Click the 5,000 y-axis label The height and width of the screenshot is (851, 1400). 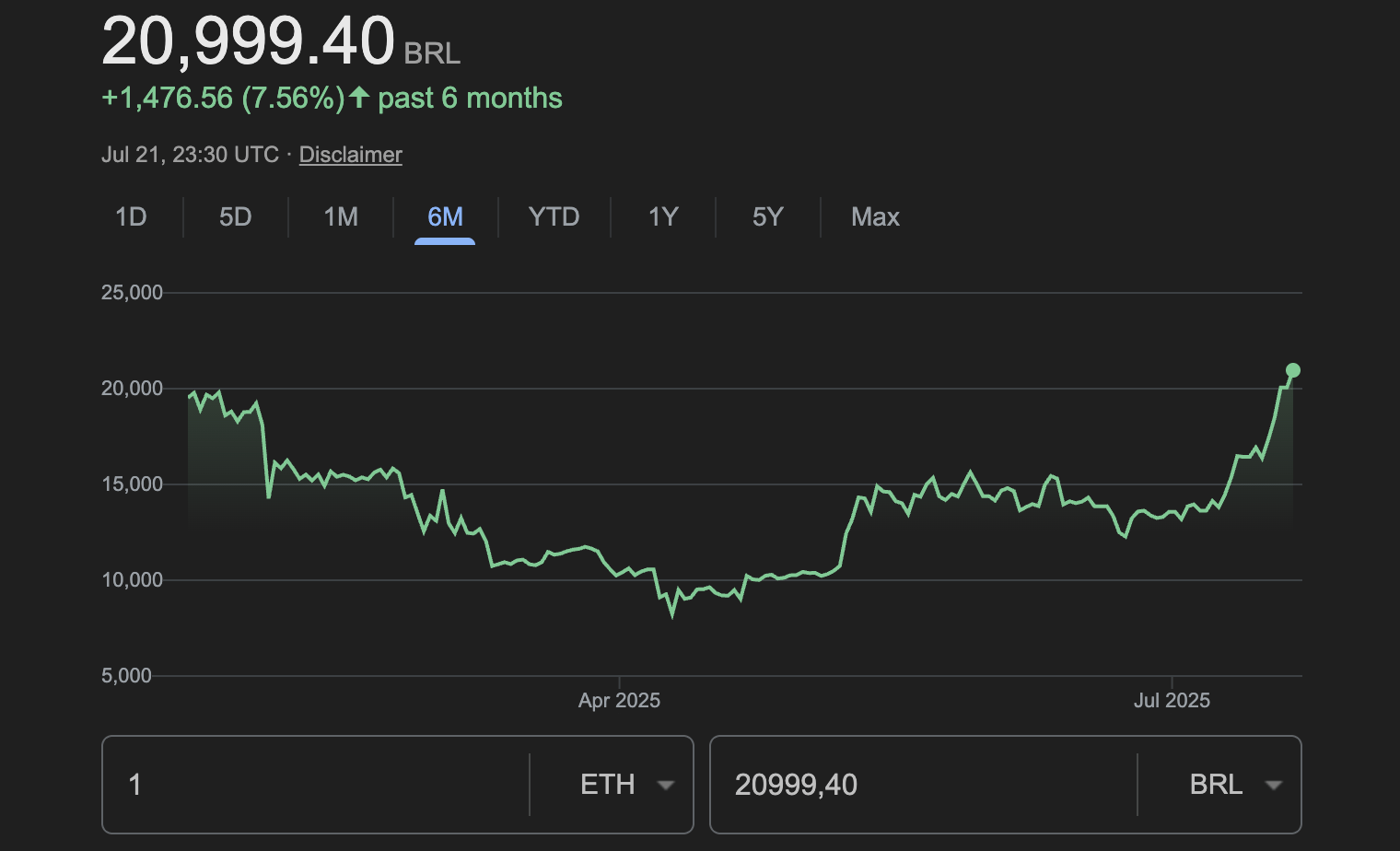click(x=126, y=676)
